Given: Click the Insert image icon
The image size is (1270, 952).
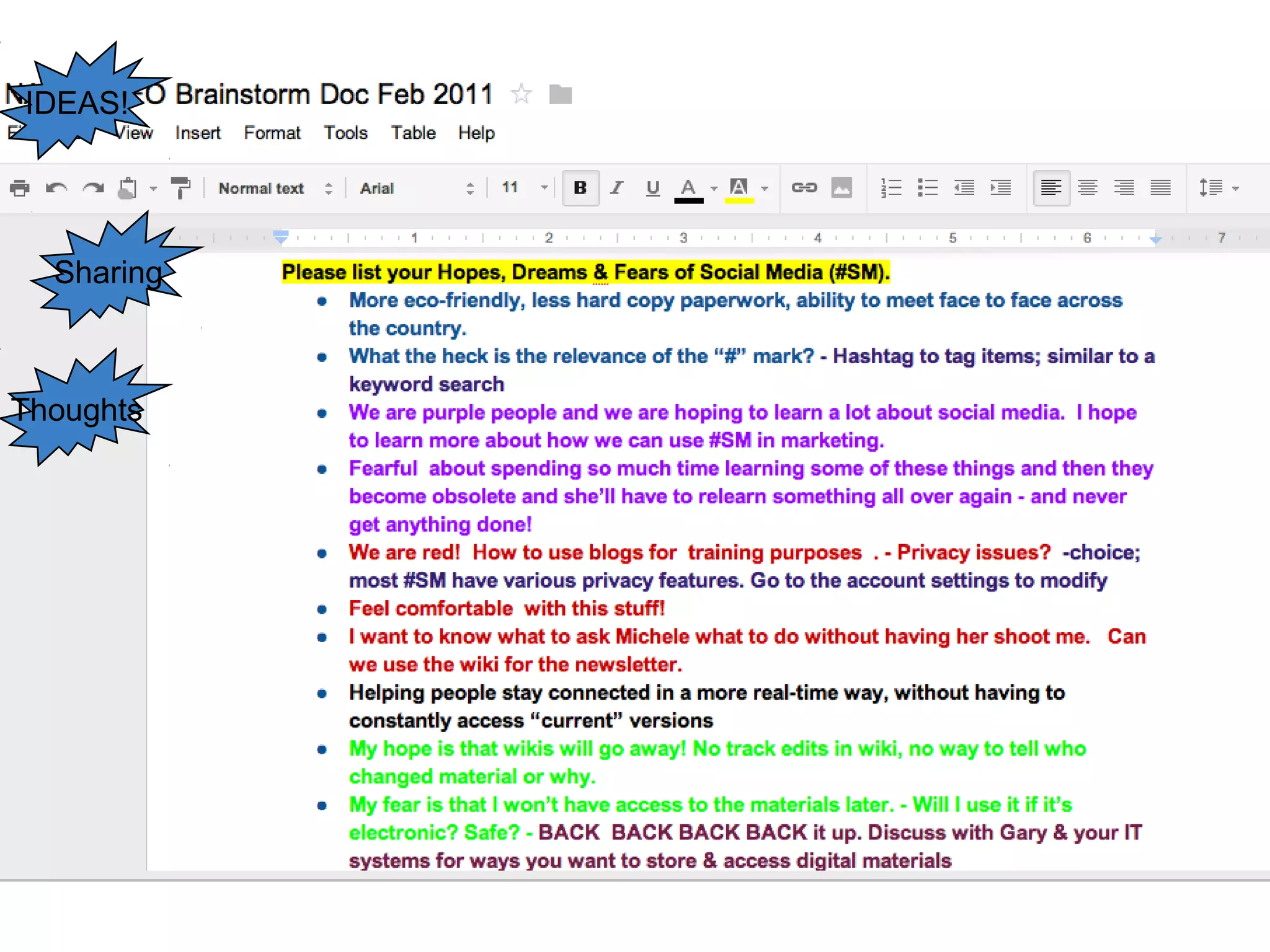Looking at the screenshot, I should click(x=841, y=188).
